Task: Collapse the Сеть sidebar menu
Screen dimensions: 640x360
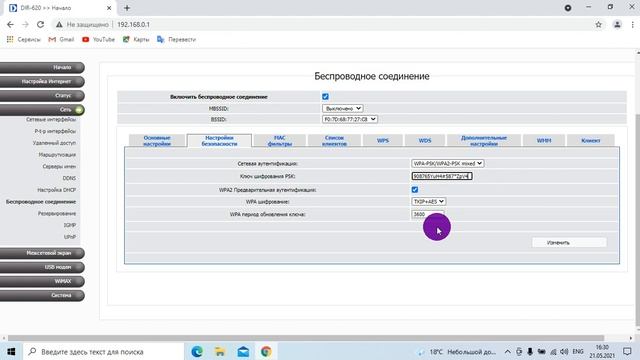Action: tap(42, 110)
